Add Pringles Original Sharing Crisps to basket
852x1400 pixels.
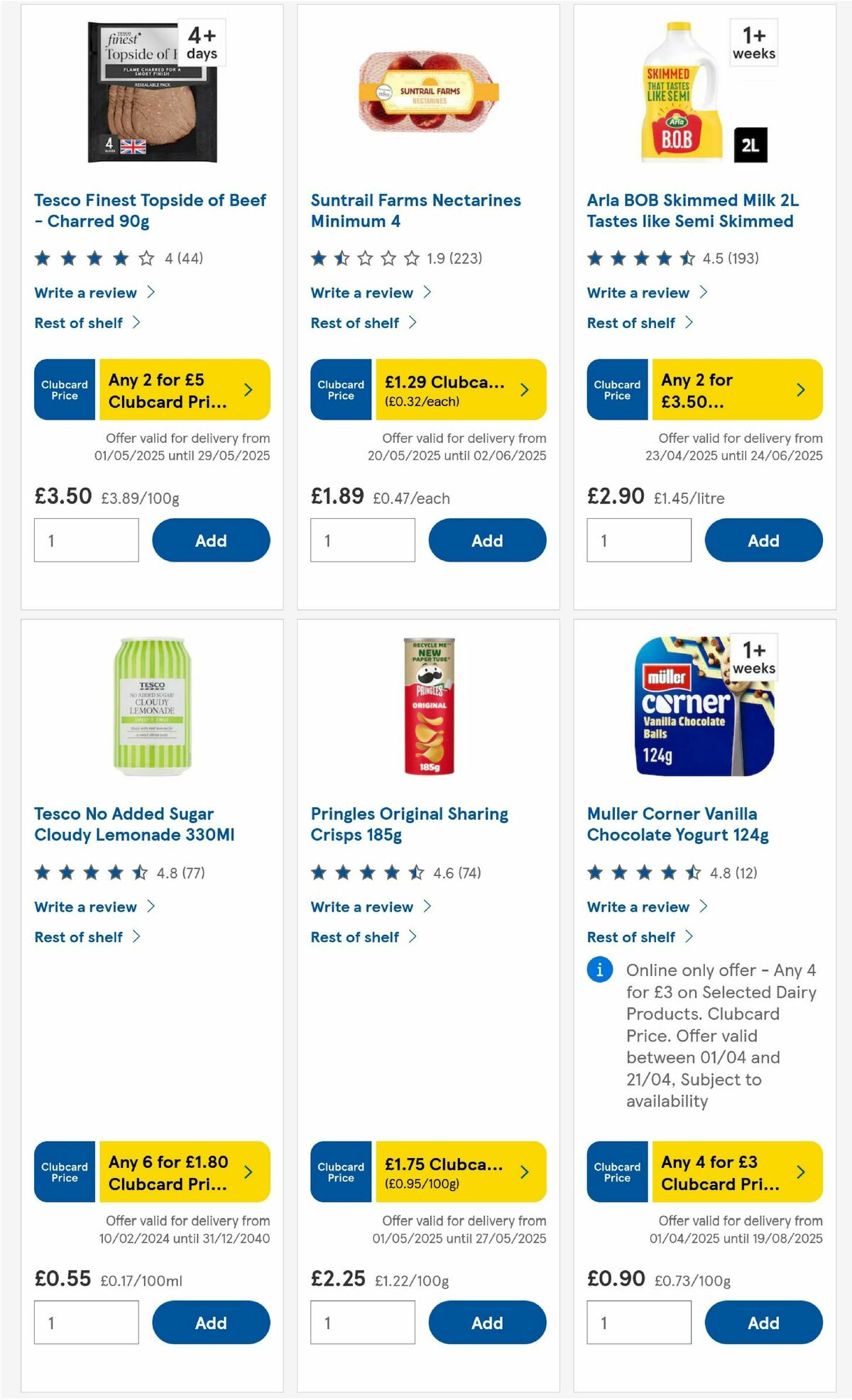487,1323
